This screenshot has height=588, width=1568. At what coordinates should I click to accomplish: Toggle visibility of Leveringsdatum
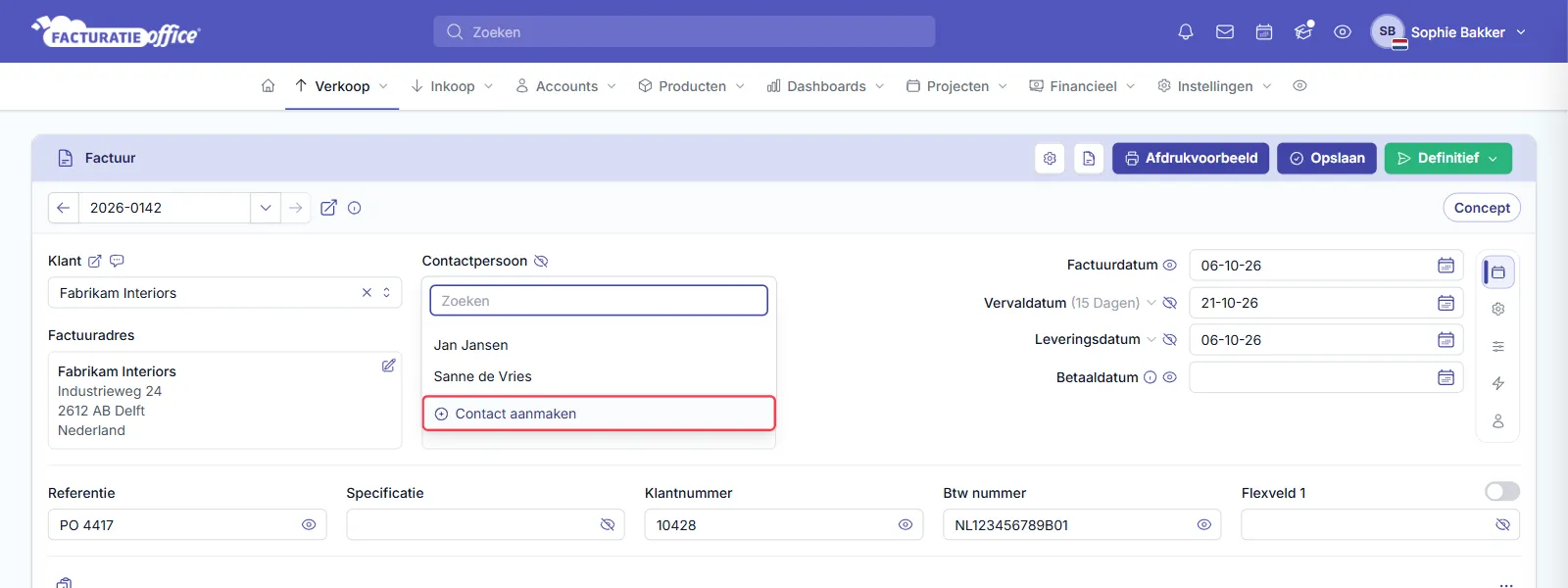(x=1169, y=340)
